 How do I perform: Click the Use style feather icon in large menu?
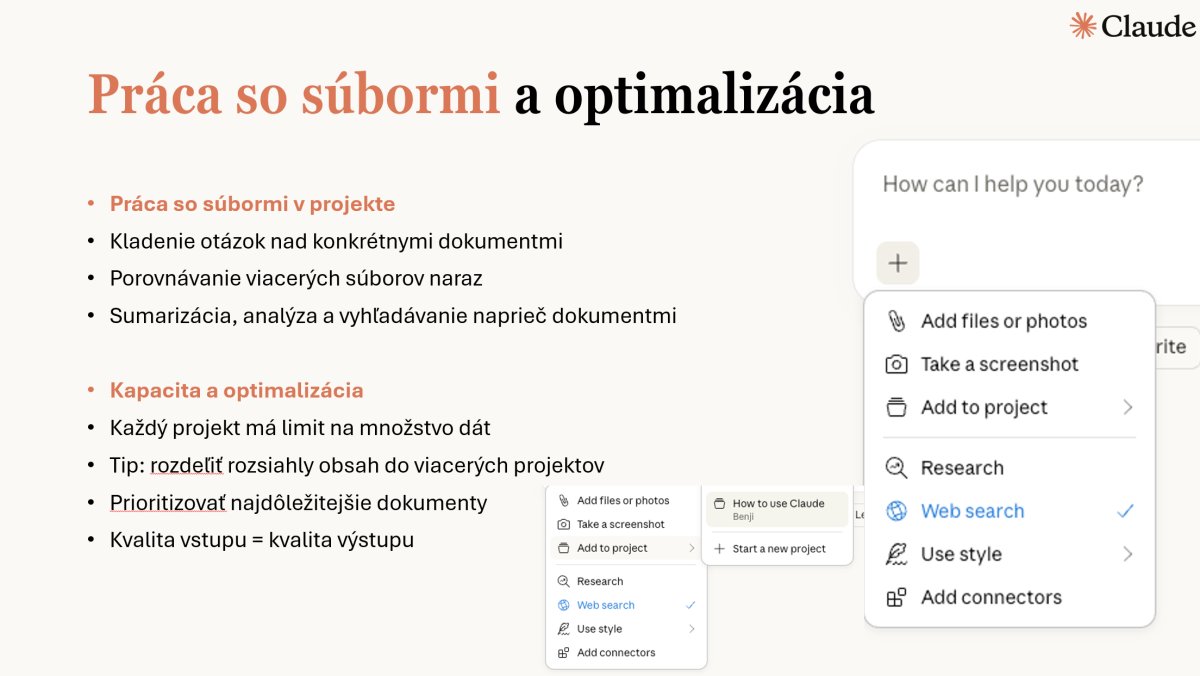(897, 554)
